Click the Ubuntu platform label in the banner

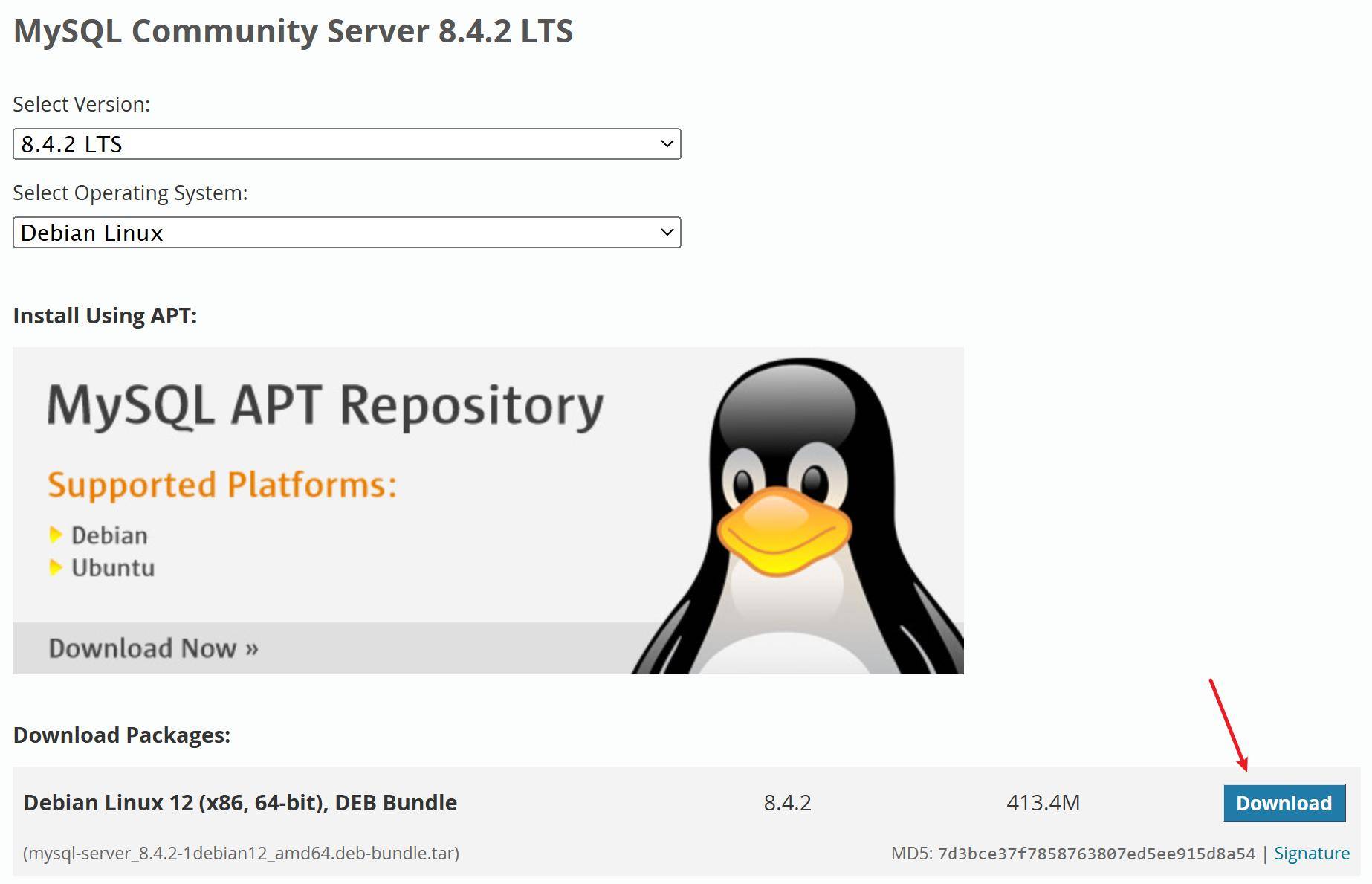click(113, 568)
